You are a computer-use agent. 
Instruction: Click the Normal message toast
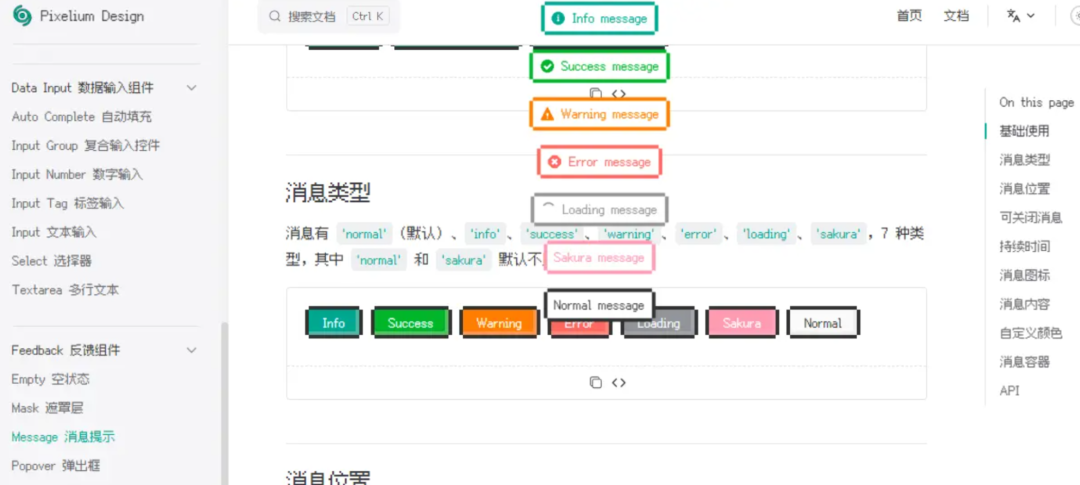pyautogui.click(x=599, y=305)
